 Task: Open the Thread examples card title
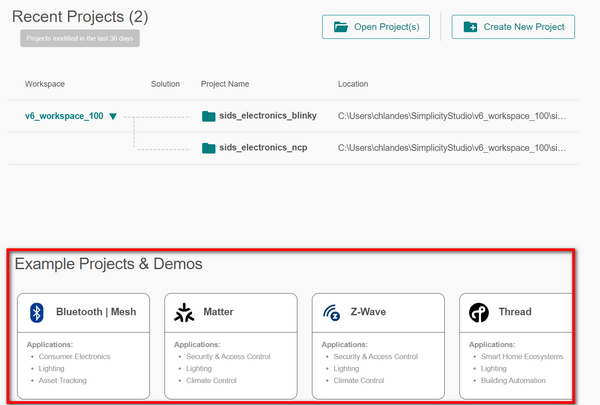click(x=515, y=312)
